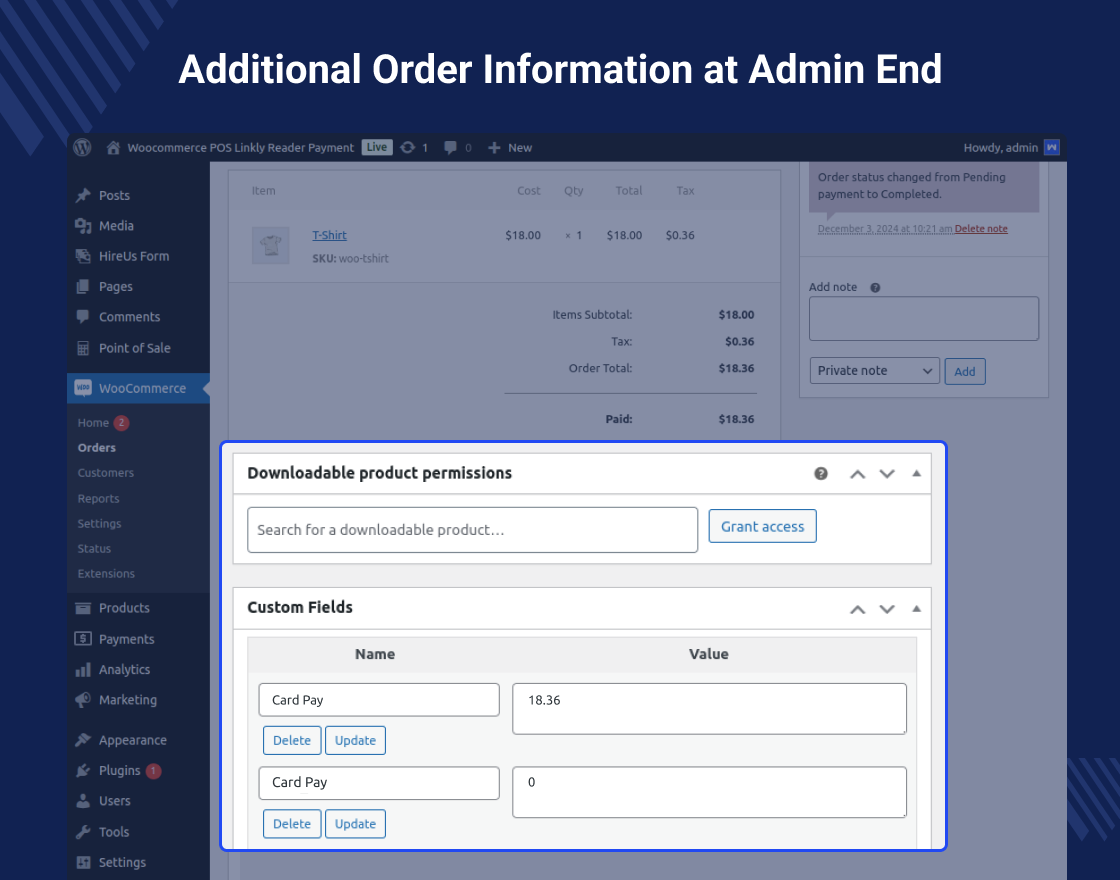Click the Delete note link
Screen dimensions: 1120x880
pyautogui.click(x=981, y=228)
